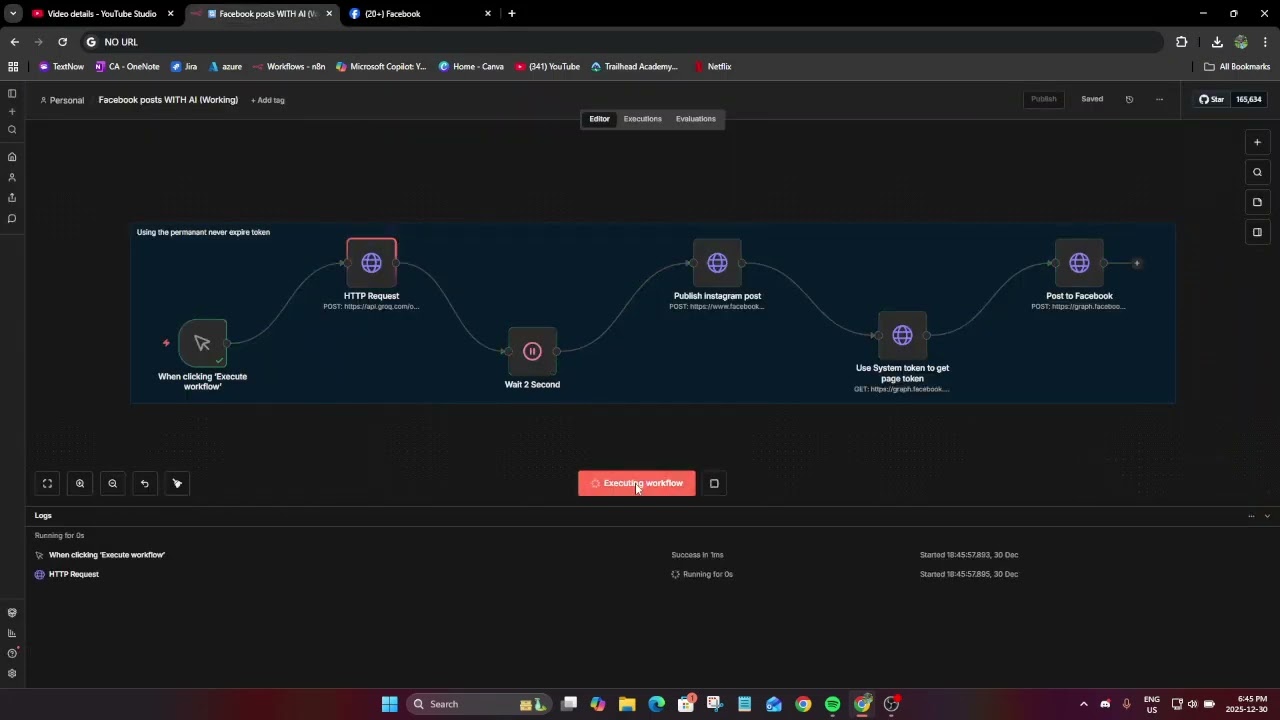Open insights chart icon in sidebar

point(12,633)
